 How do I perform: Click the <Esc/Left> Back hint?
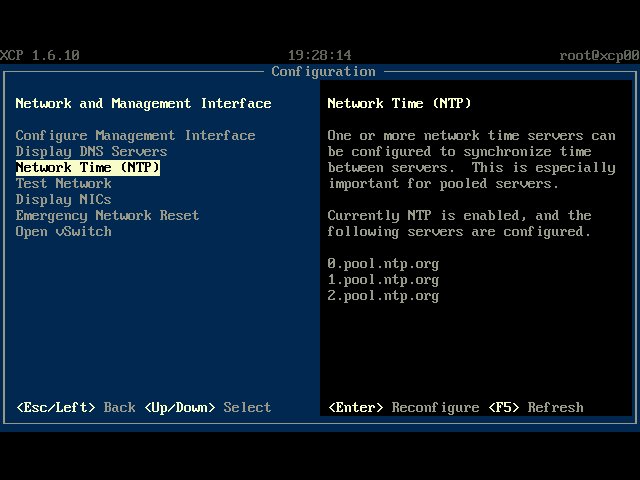pos(76,407)
